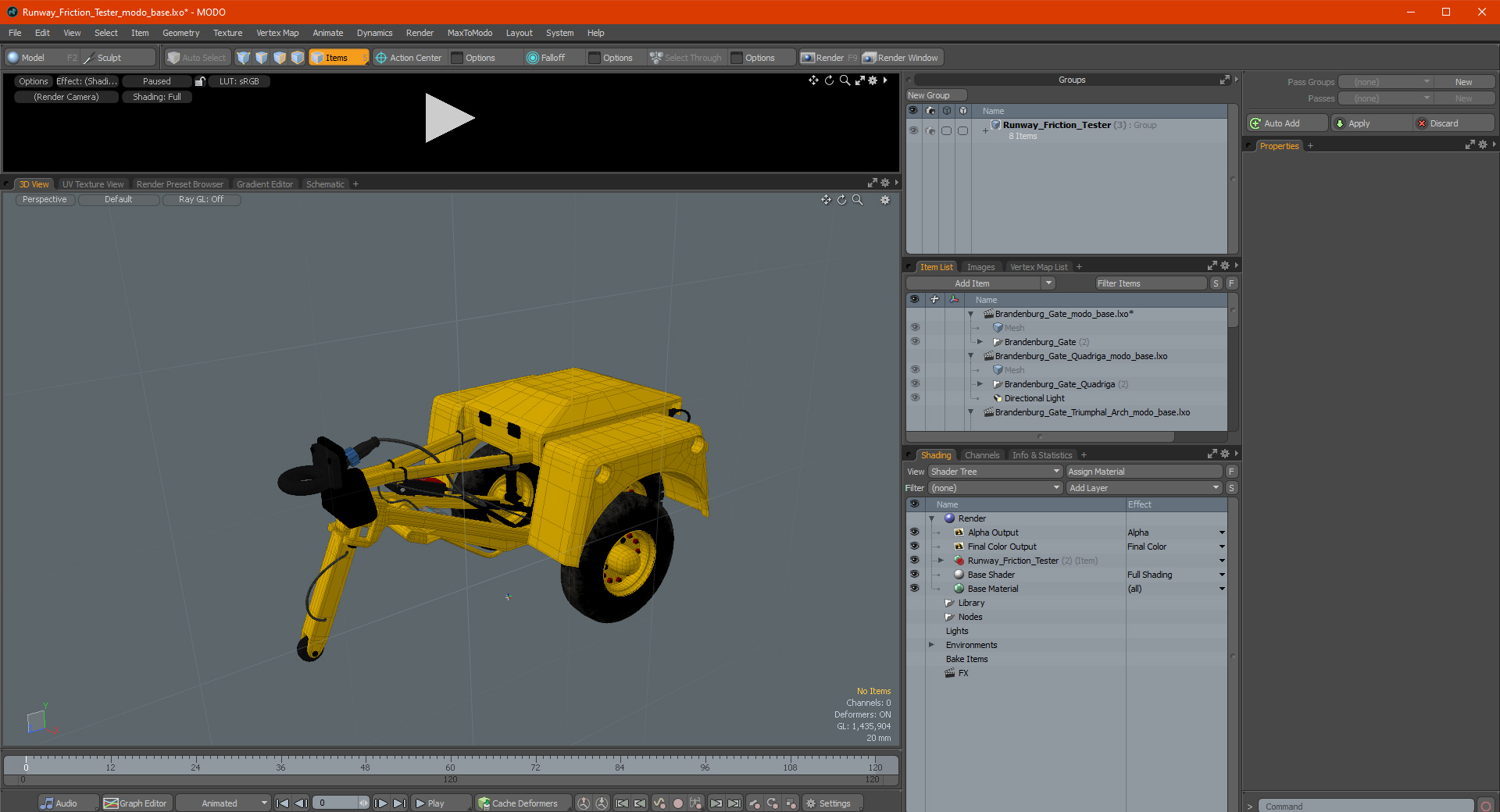Click 3D view zoom icon

[x=858, y=200]
